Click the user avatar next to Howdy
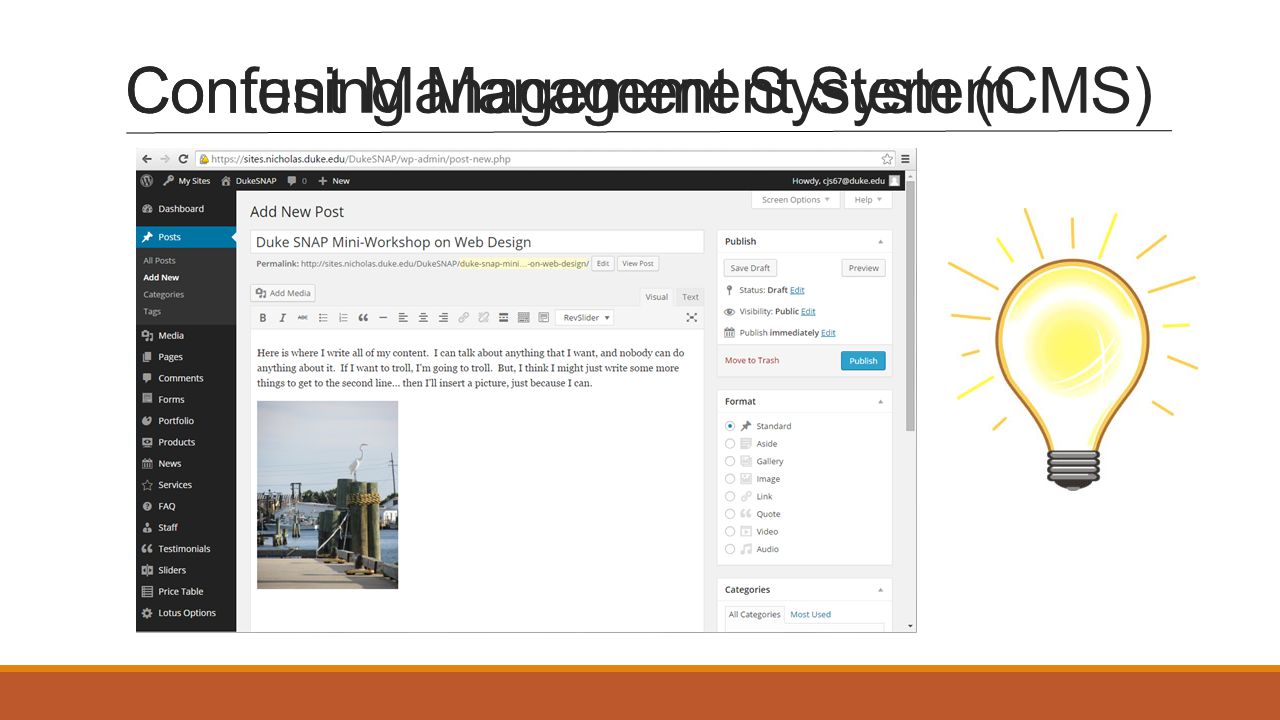Viewport: 1280px width, 720px height. (x=895, y=181)
